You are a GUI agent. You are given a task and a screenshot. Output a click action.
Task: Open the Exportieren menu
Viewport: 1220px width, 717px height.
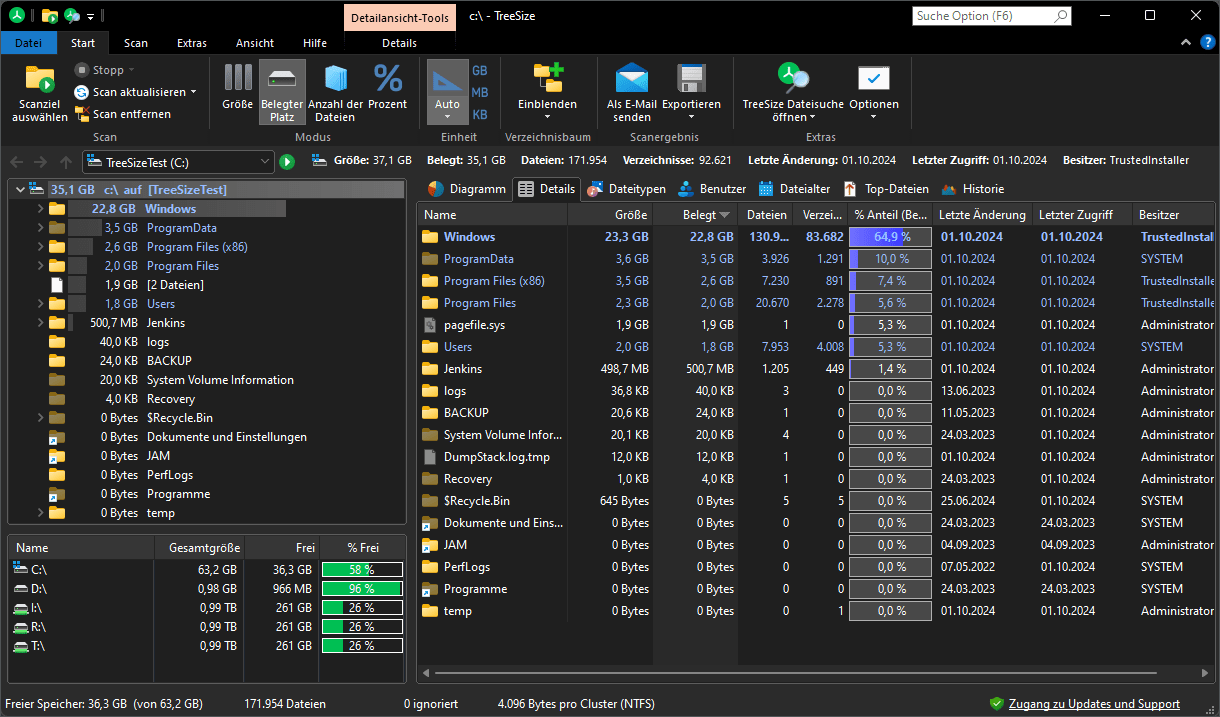click(x=691, y=92)
